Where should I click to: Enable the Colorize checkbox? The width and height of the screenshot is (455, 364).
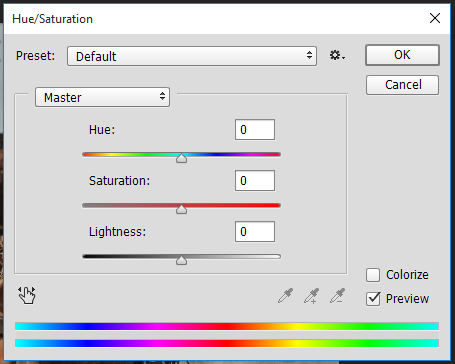tap(373, 275)
